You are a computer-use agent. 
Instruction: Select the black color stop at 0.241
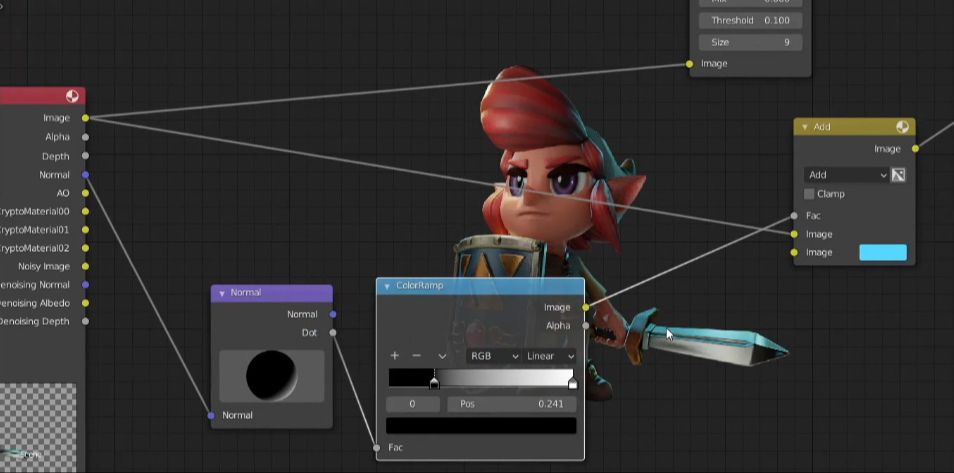click(434, 383)
